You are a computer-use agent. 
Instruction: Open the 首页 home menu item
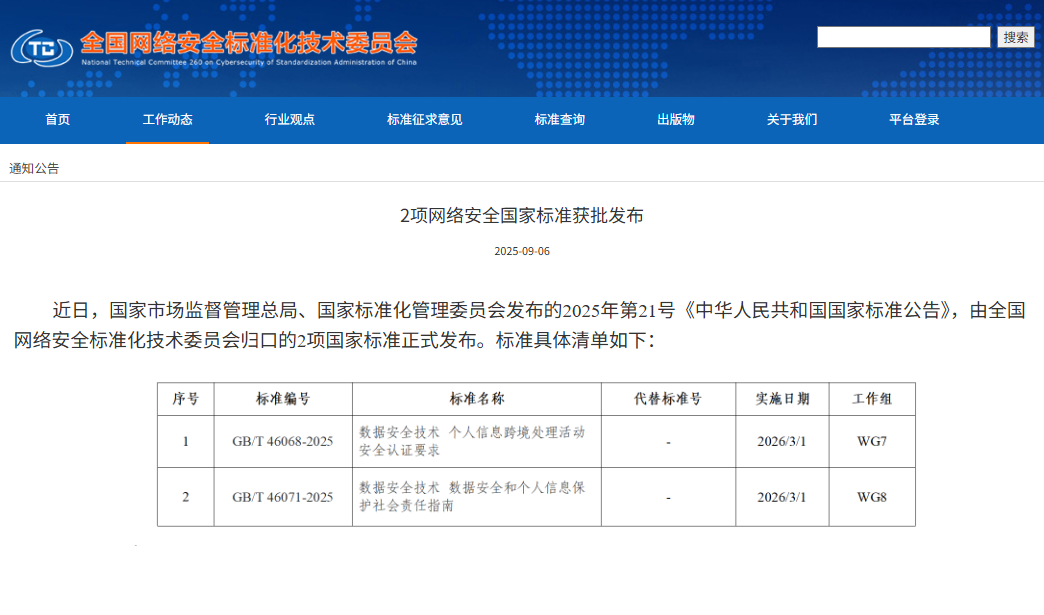tap(55, 120)
